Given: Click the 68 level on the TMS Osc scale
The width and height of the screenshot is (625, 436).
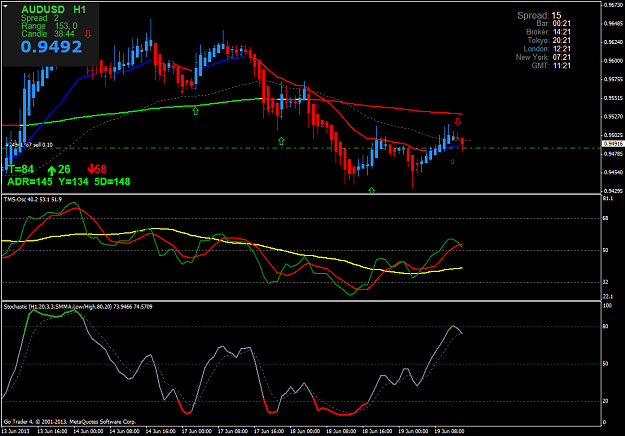Looking at the screenshot, I should (x=605, y=218).
